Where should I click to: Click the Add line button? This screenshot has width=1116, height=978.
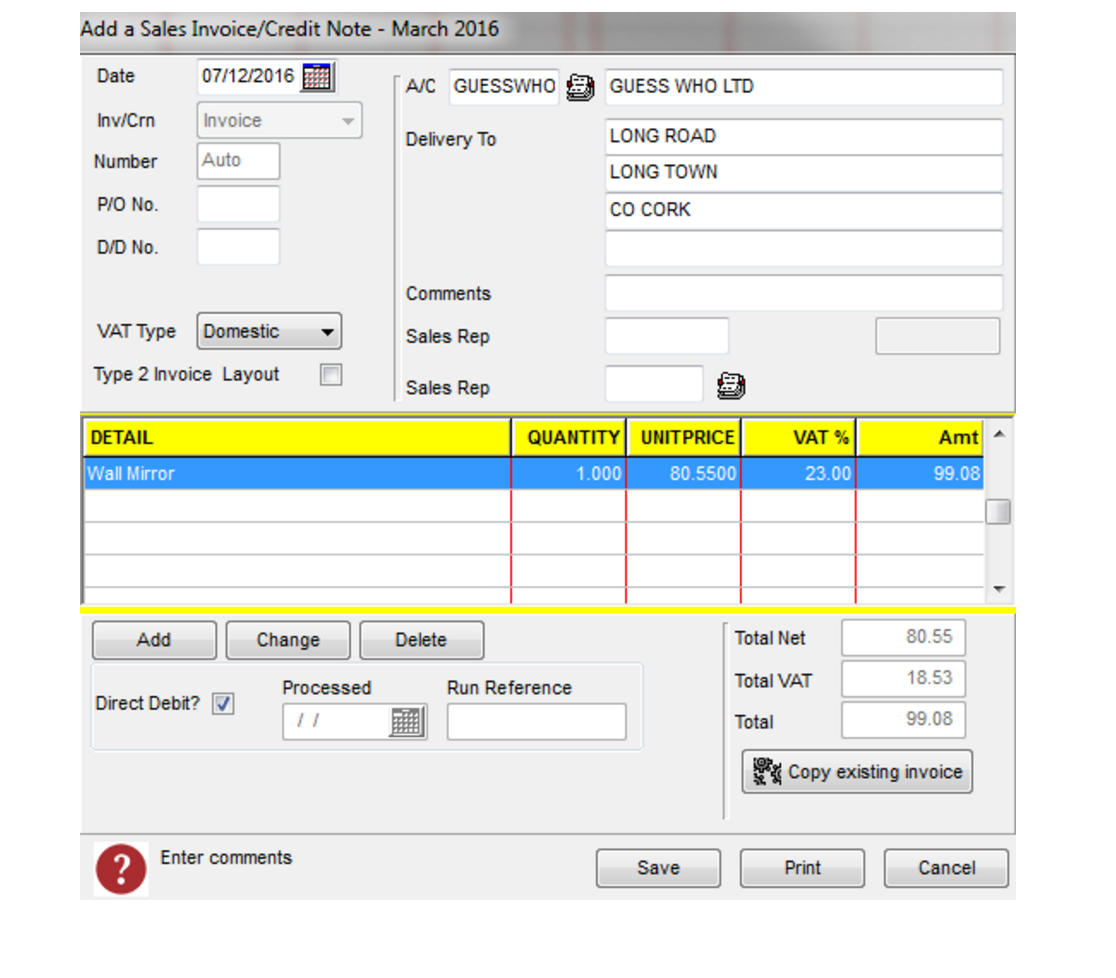[x=154, y=640]
